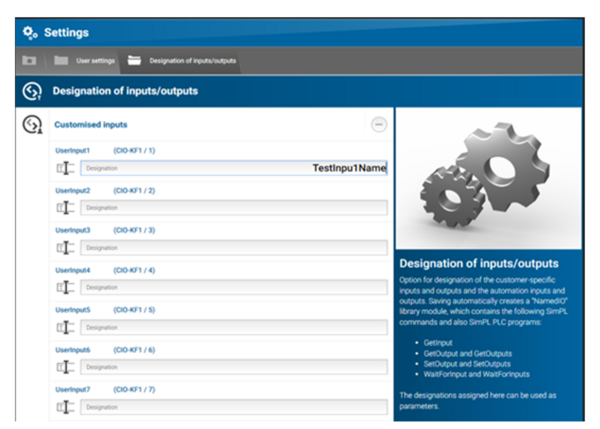Click text cursor icon beside UserInput6 field
This screenshot has height=429, width=600.
(65, 367)
